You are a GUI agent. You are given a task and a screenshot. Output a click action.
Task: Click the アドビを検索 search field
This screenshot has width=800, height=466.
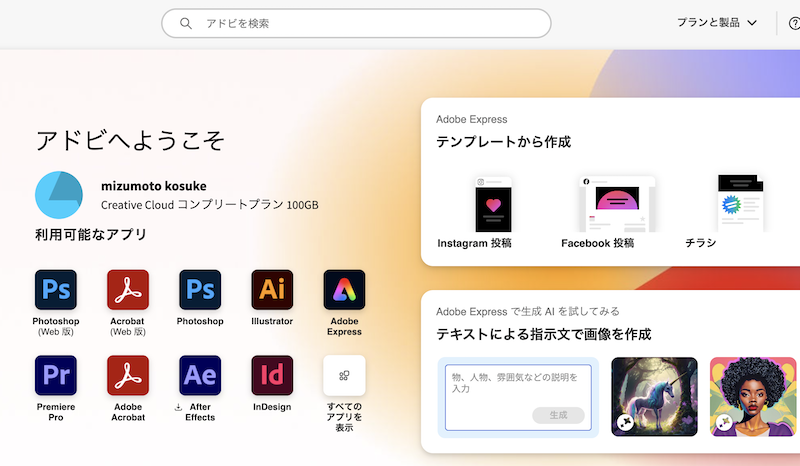tap(356, 23)
